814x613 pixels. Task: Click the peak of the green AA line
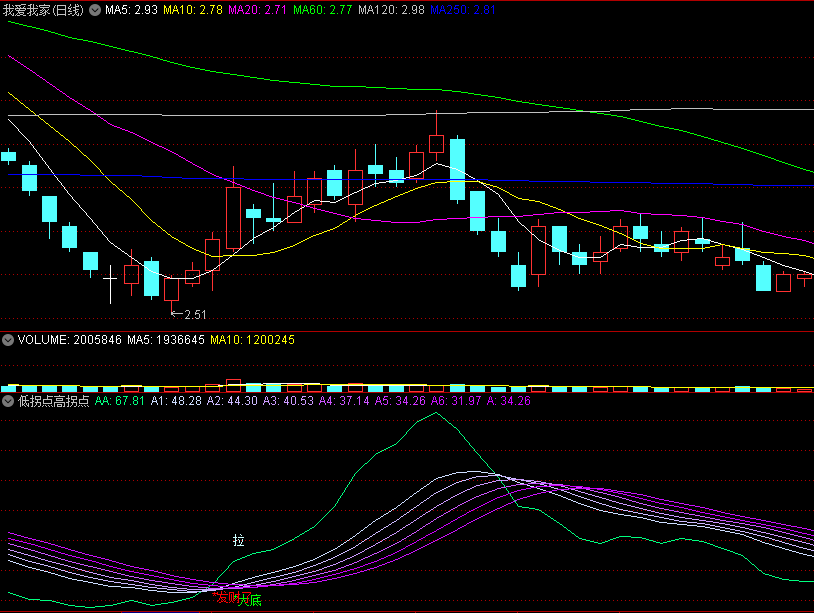[x=436, y=413]
